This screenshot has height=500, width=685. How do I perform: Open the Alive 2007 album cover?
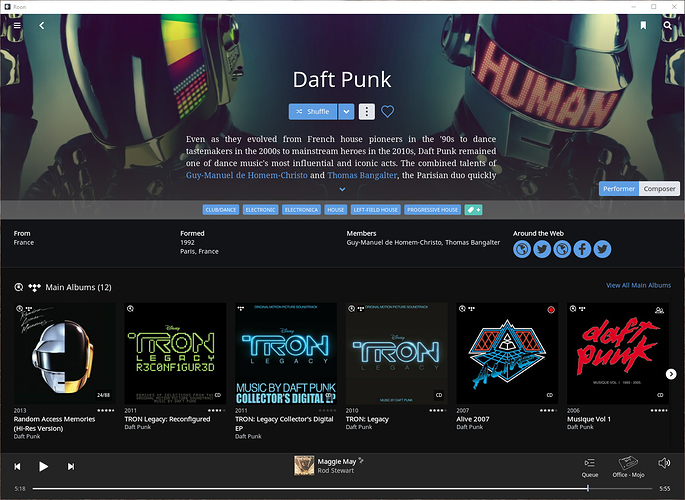pos(507,353)
